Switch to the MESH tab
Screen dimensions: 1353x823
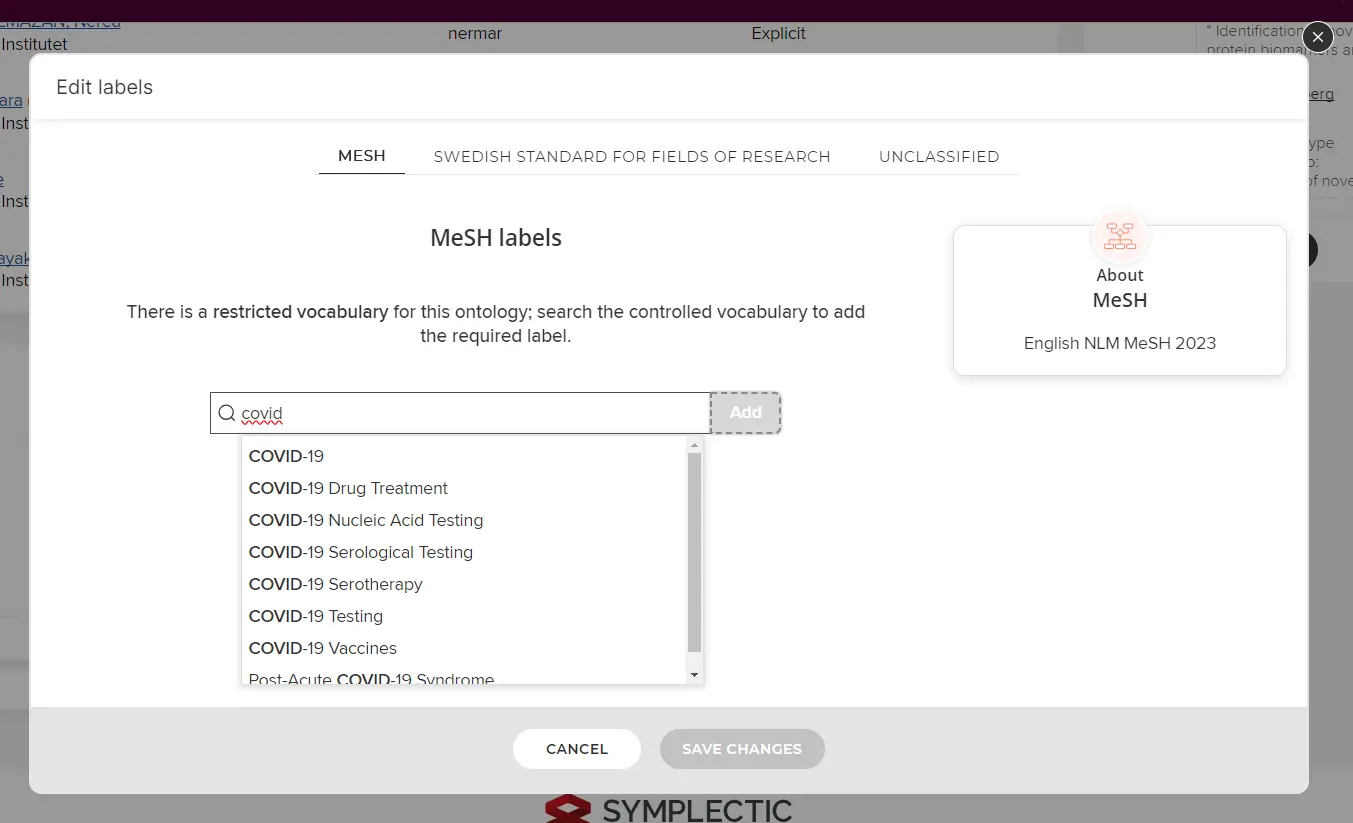362,156
